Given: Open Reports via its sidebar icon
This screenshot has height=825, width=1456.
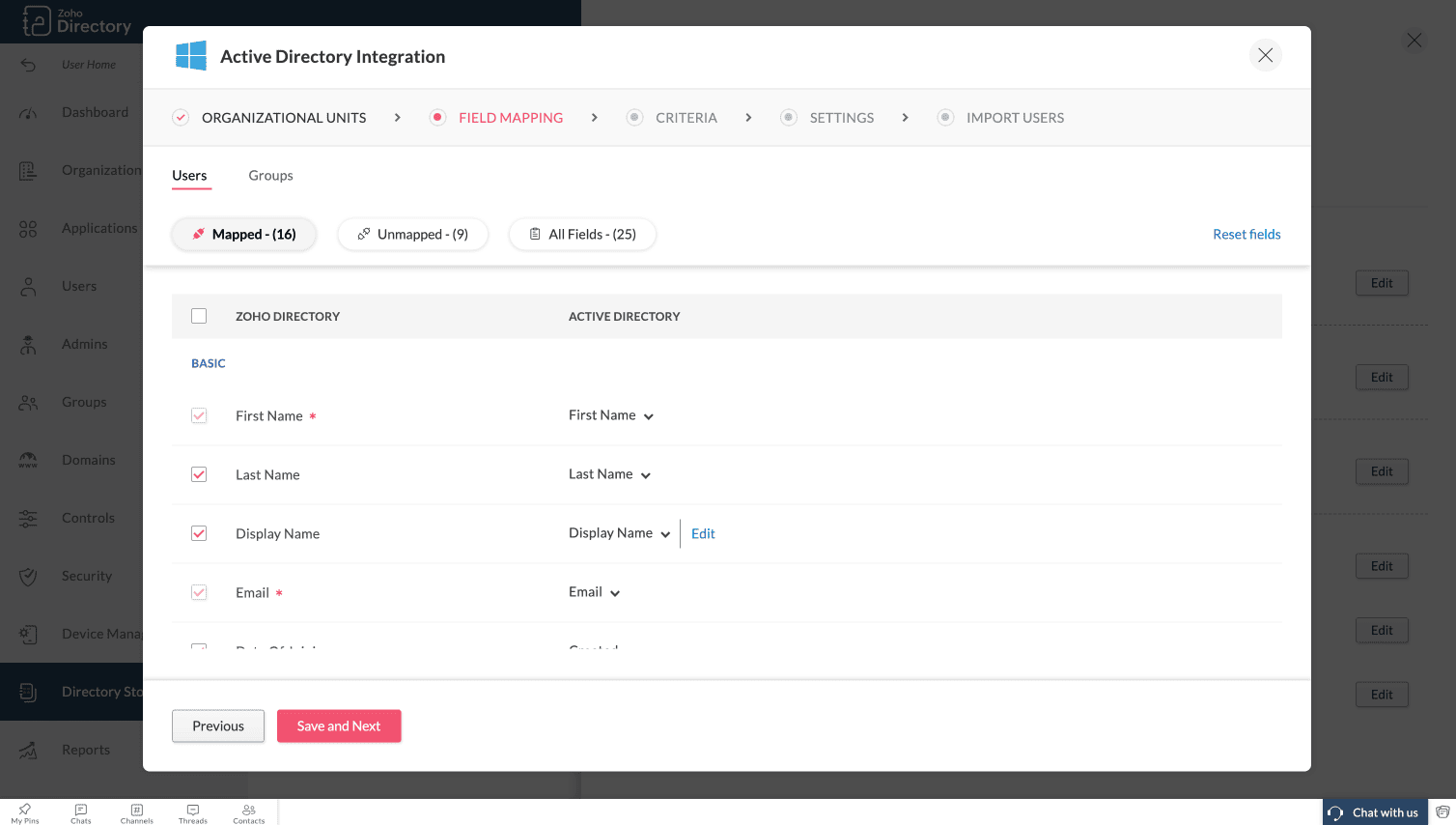Looking at the screenshot, I should (x=28, y=751).
